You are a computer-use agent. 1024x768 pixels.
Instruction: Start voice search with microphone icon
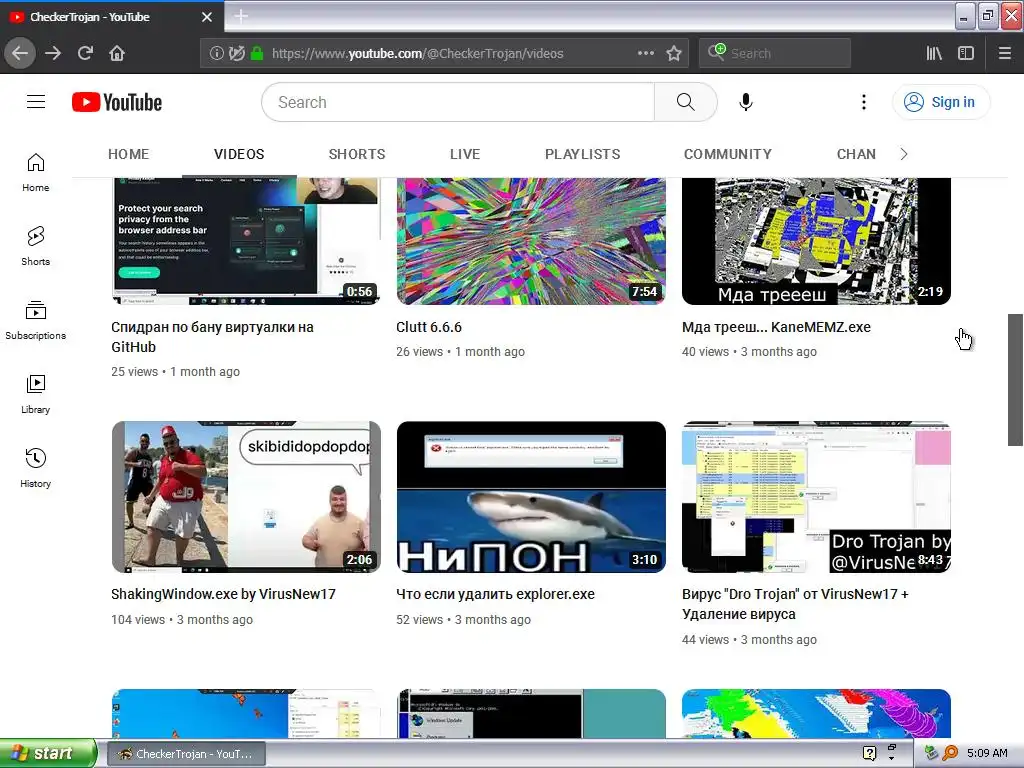pos(746,102)
